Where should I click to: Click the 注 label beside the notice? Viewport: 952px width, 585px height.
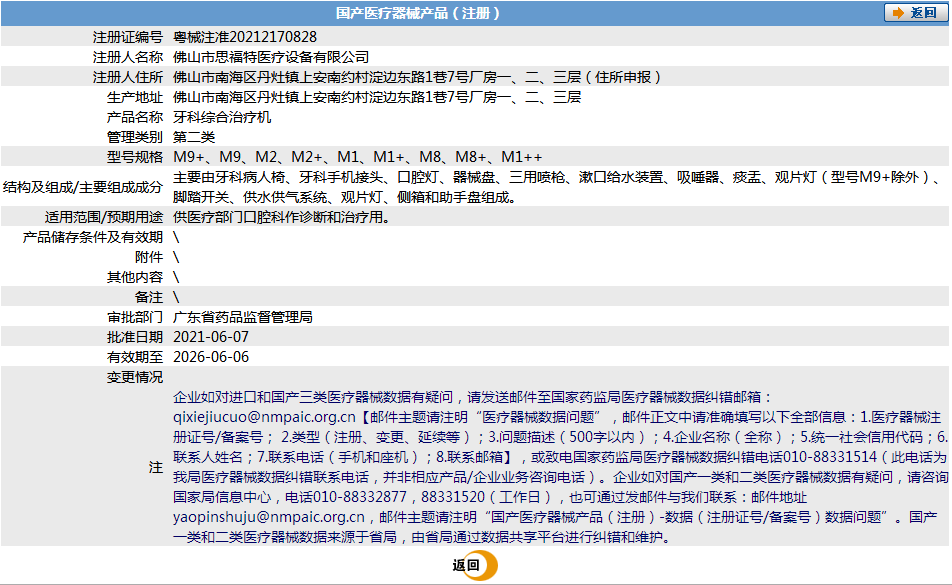point(156,467)
